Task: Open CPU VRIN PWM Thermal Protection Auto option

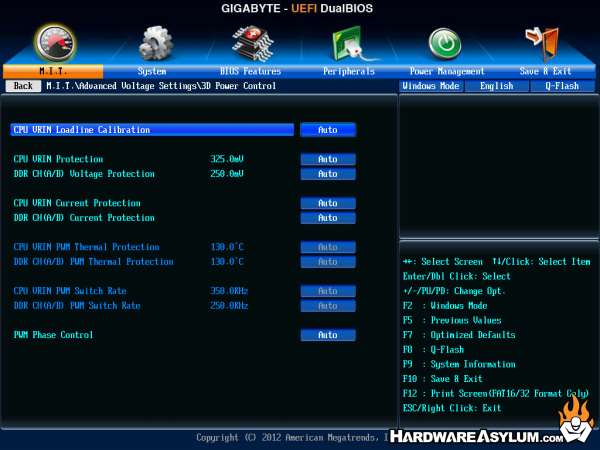Action: pos(328,247)
